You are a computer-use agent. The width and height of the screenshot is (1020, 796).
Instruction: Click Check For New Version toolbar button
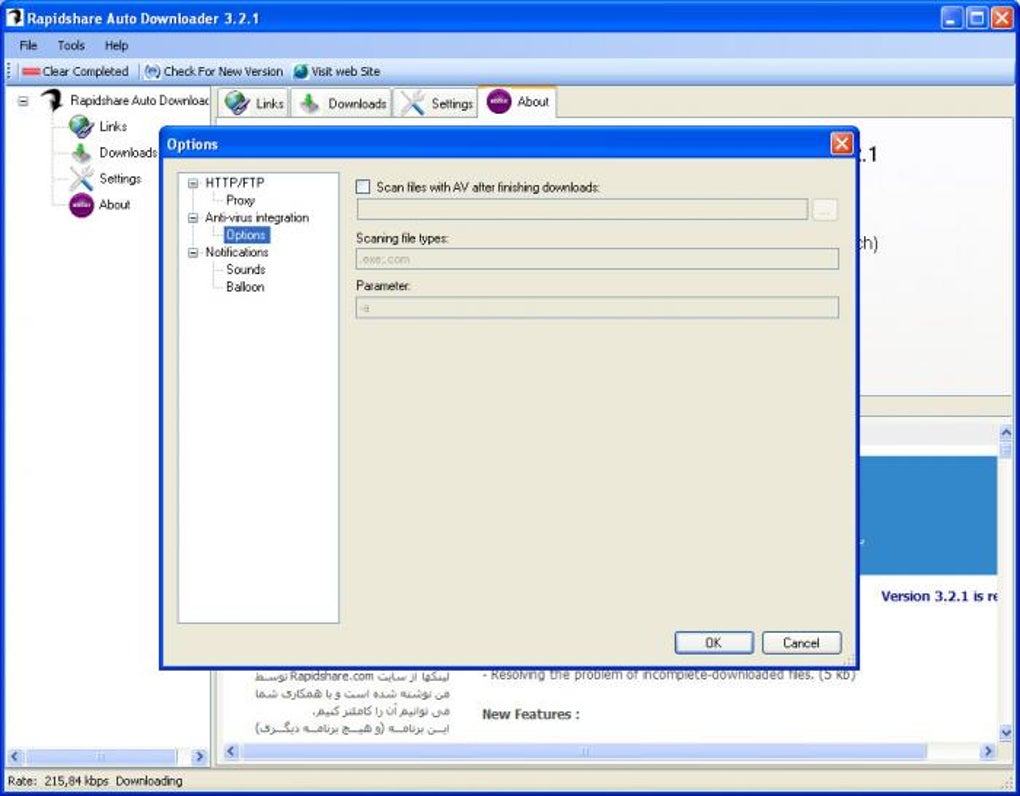tap(214, 72)
